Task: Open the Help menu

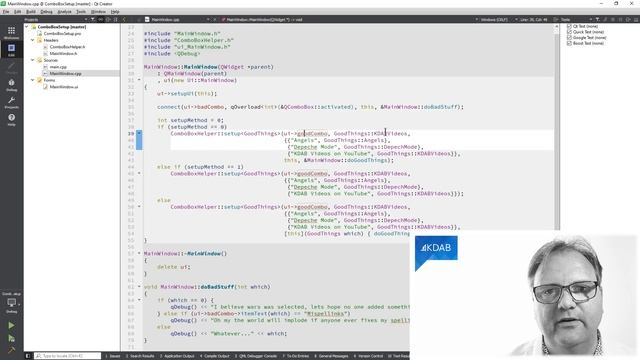Action: pos(116,12)
